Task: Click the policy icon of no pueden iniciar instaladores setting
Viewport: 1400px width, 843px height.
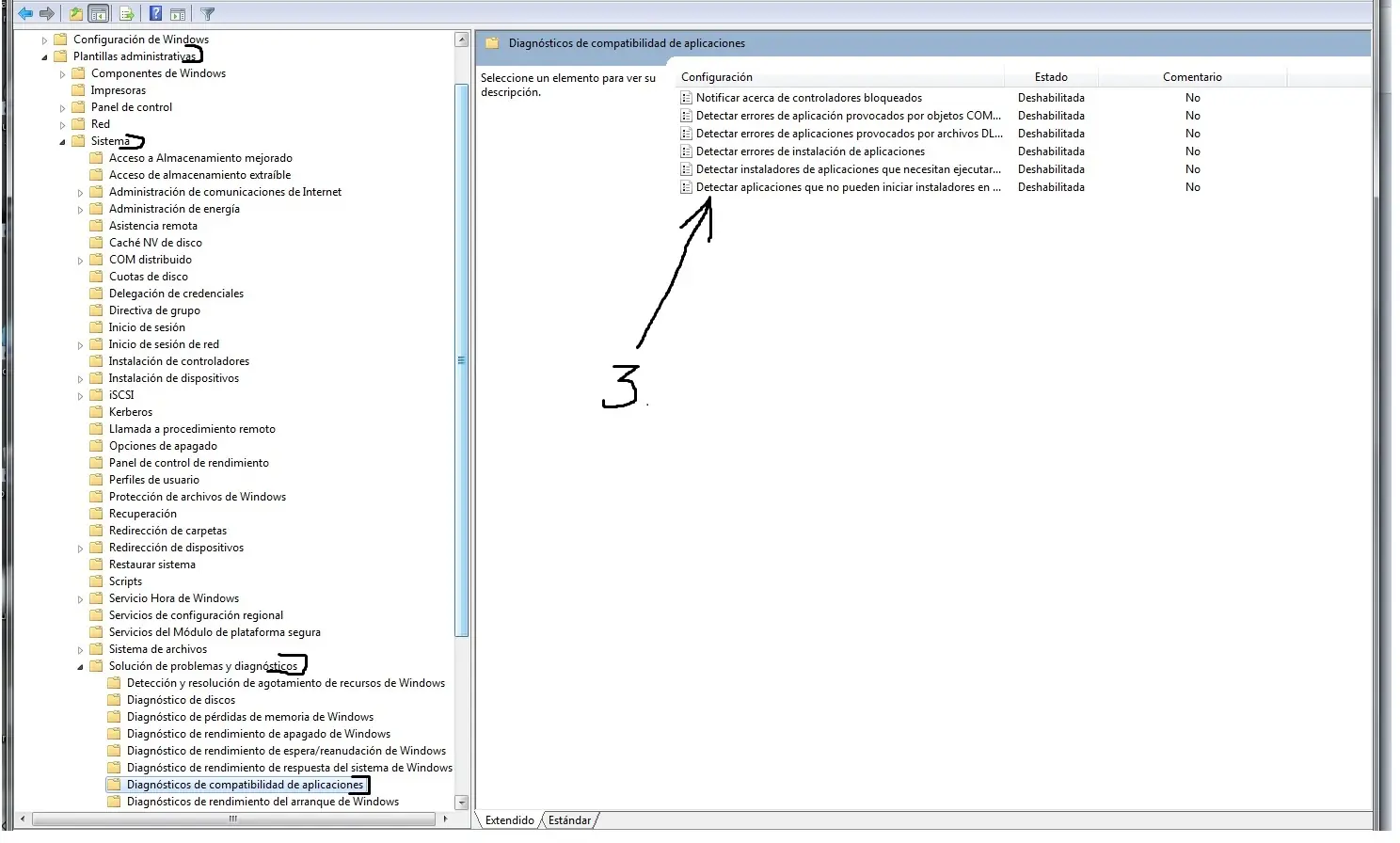Action: coord(686,187)
